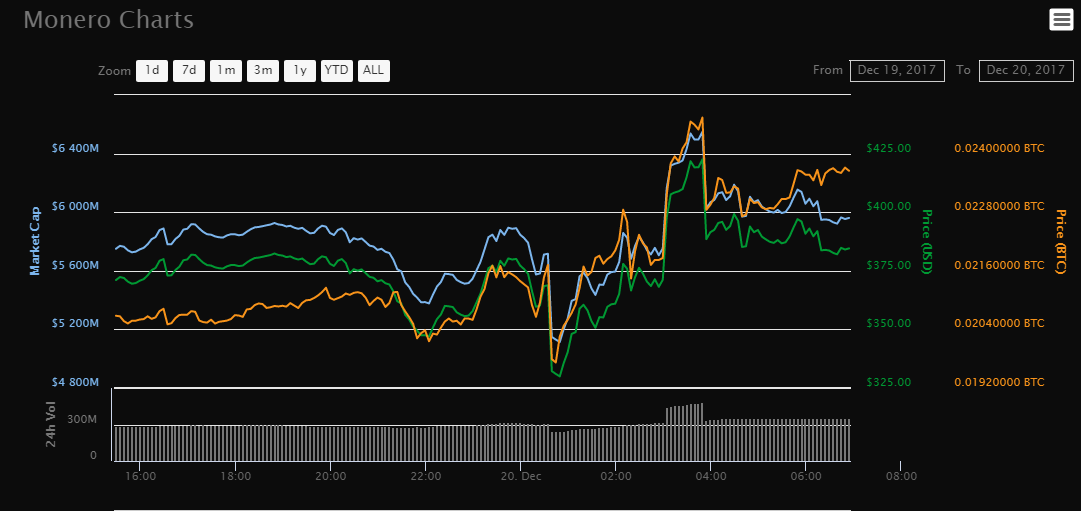The image size is (1081, 511).
Task: Click the Monero Charts heading
Action: [109, 20]
